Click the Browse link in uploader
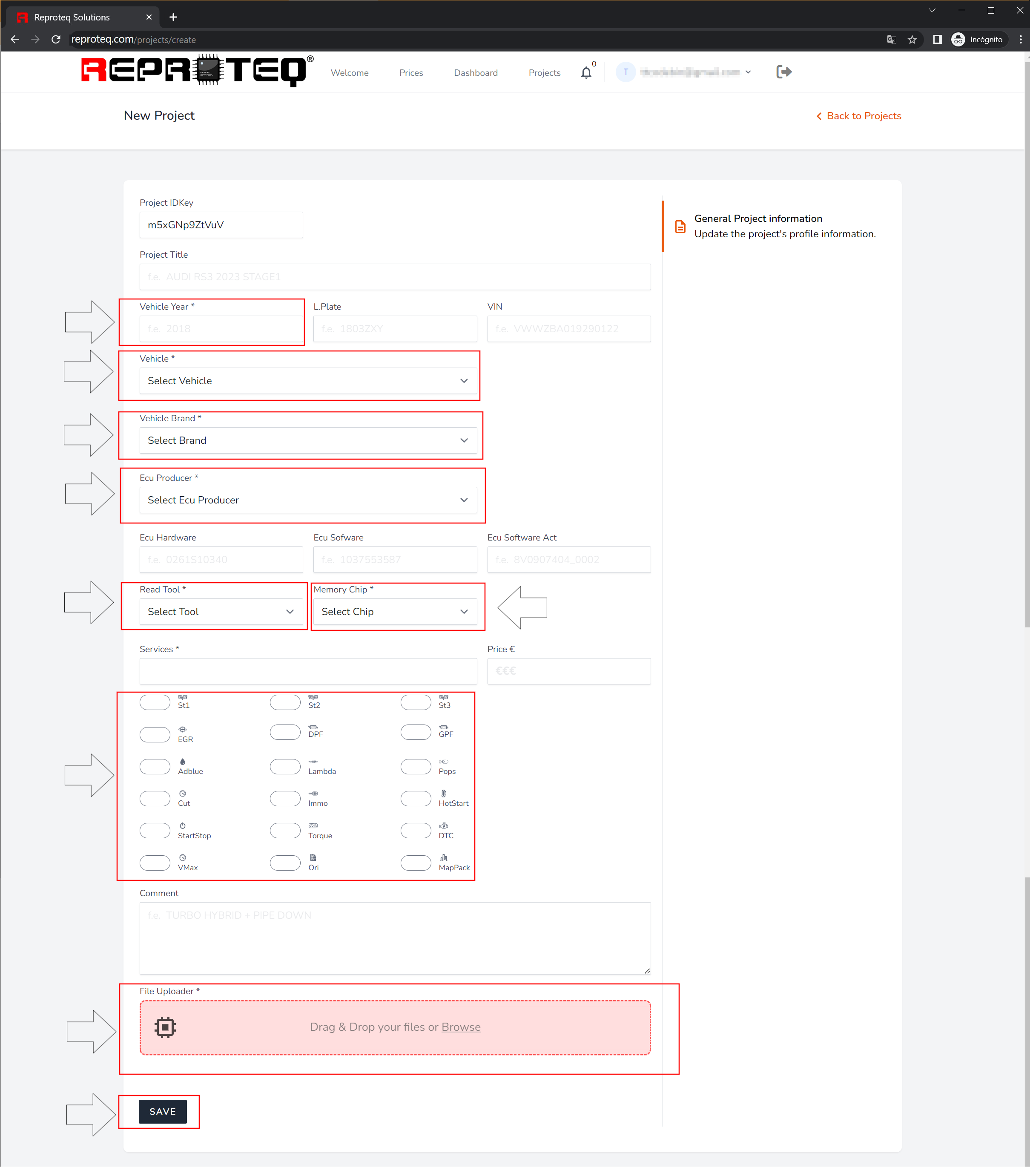Viewport: 1030px width, 1176px height. [x=461, y=1027]
